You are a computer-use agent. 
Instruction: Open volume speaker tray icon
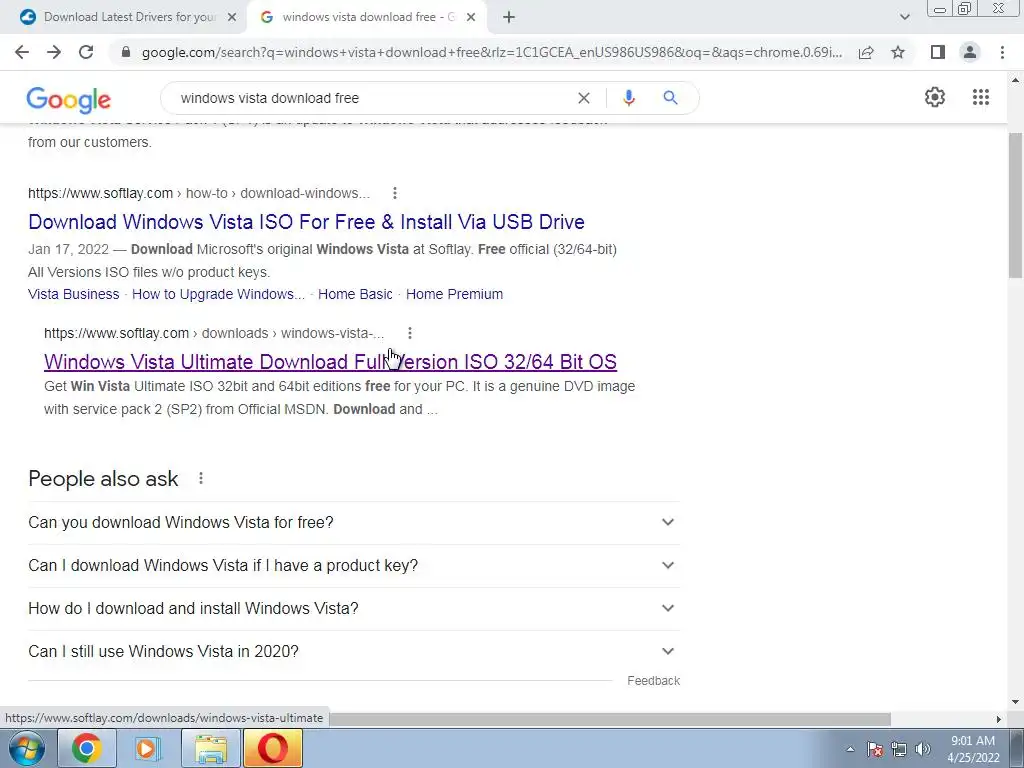pyautogui.click(x=923, y=749)
